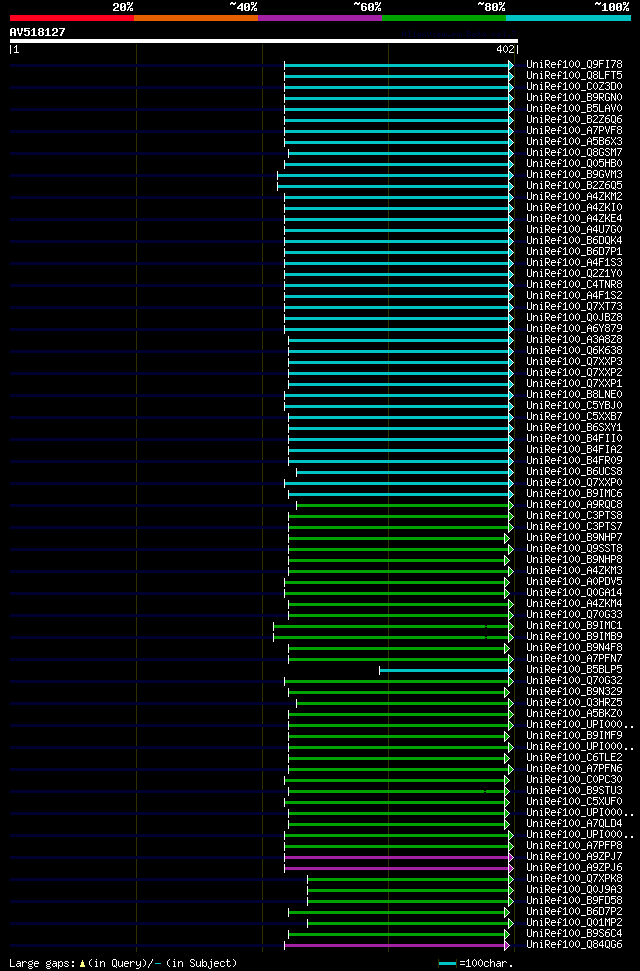Select UniRef100_A0PDV5 hit
The image size is (640, 971).
coord(574,581)
